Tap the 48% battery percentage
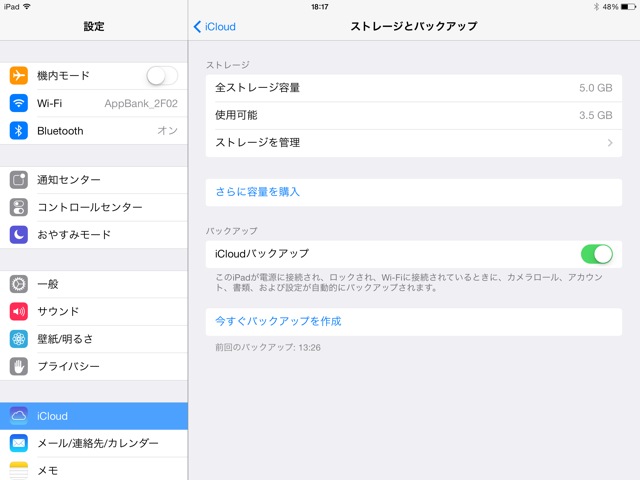 click(x=611, y=7)
